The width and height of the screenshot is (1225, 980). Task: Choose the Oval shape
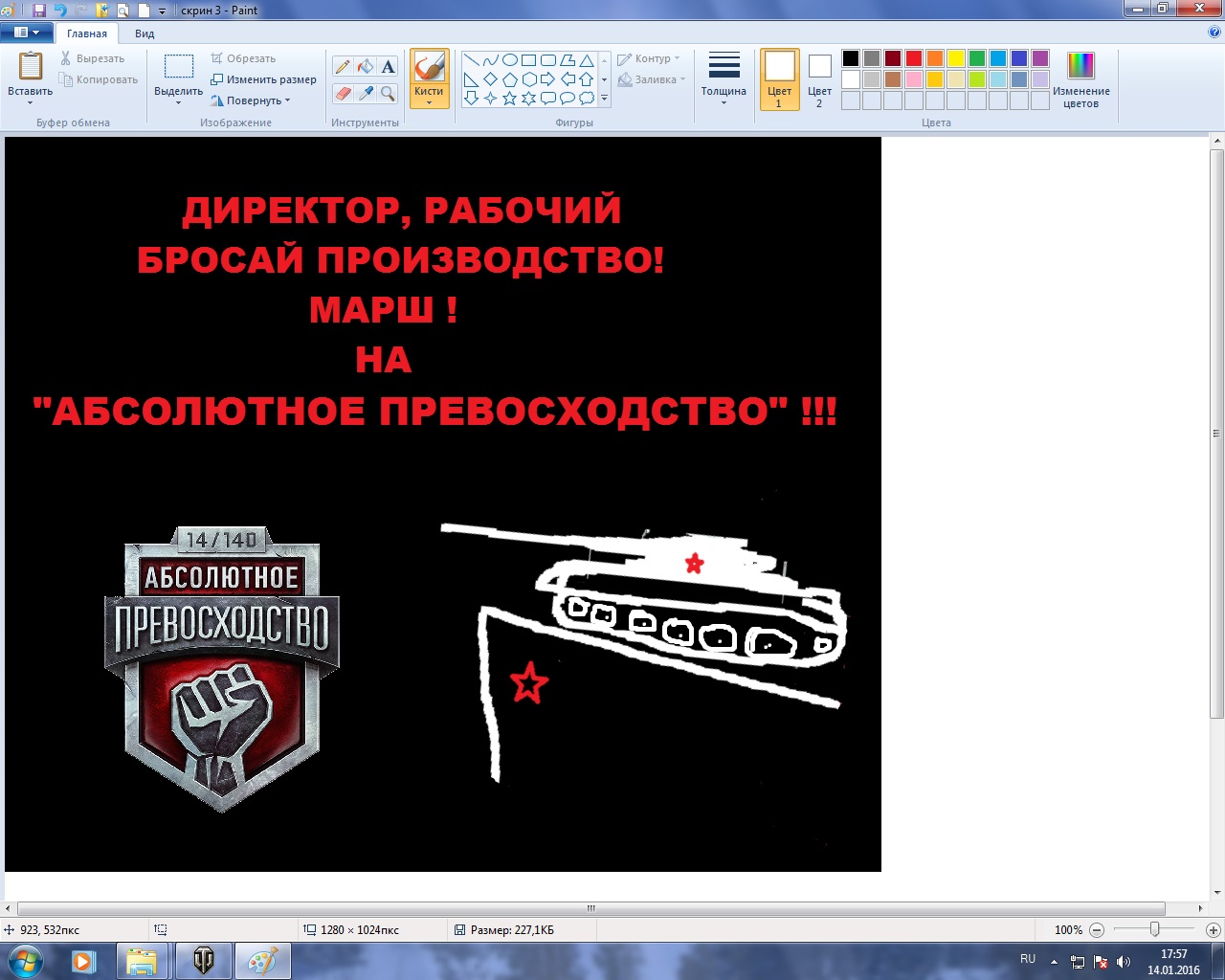tap(509, 60)
